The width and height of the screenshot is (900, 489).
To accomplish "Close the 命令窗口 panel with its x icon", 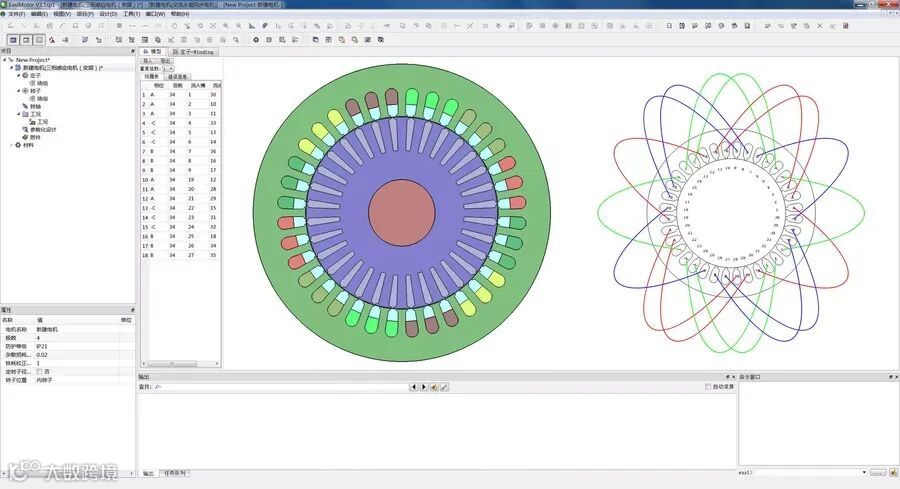I will [x=897, y=377].
